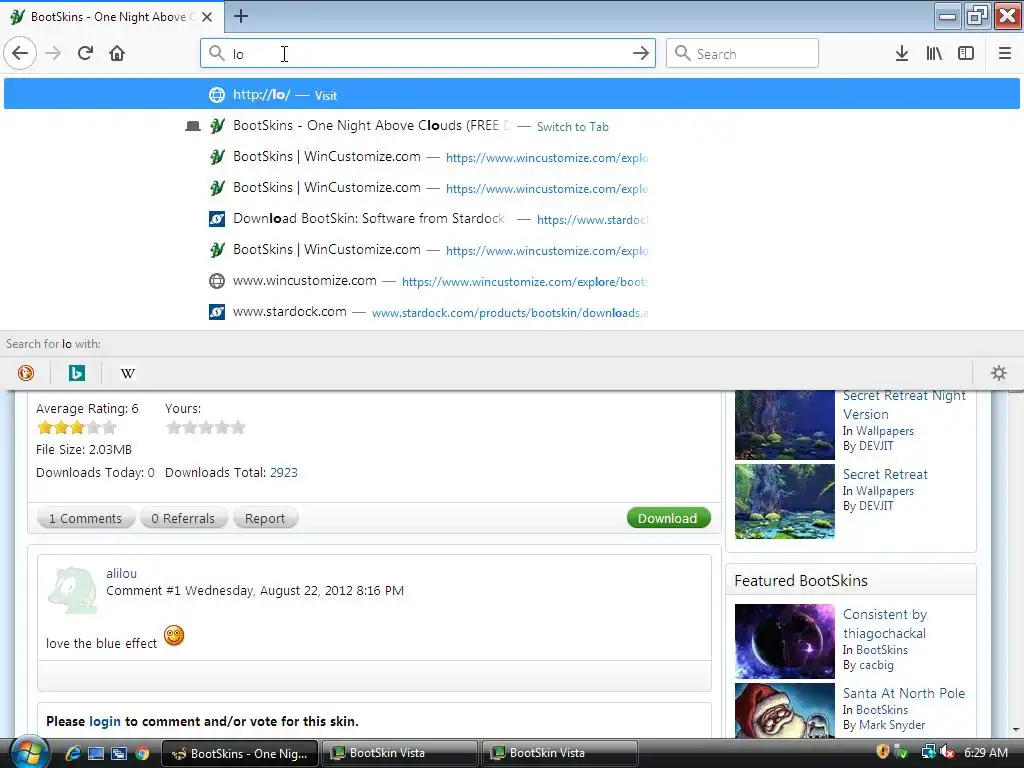Click into the address bar field
Viewport: 1024px width, 768px height.
point(428,53)
